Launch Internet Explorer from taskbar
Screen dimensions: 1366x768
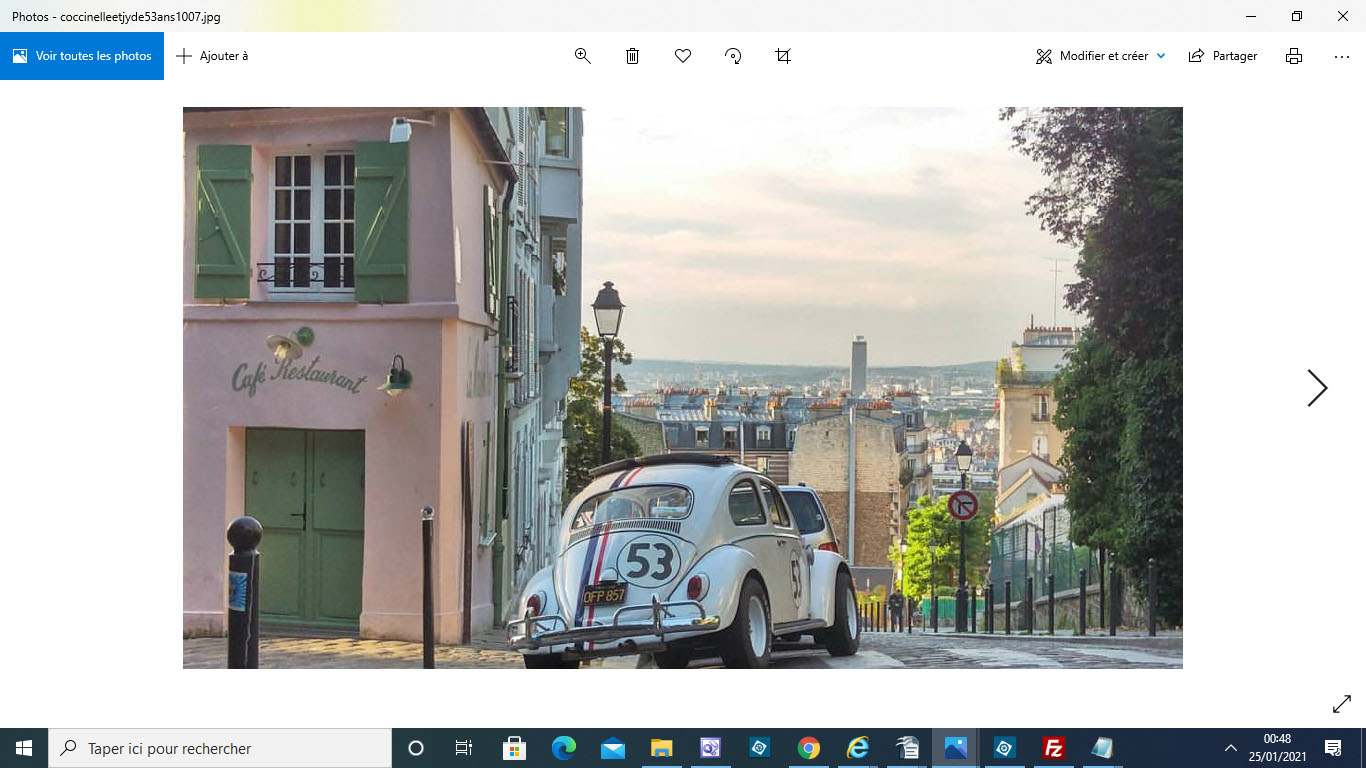(858, 748)
